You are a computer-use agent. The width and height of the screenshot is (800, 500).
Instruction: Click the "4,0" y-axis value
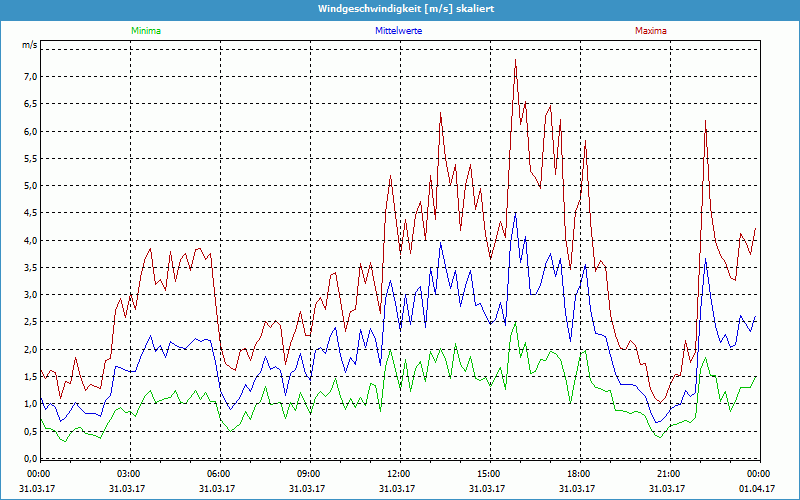point(31,240)
